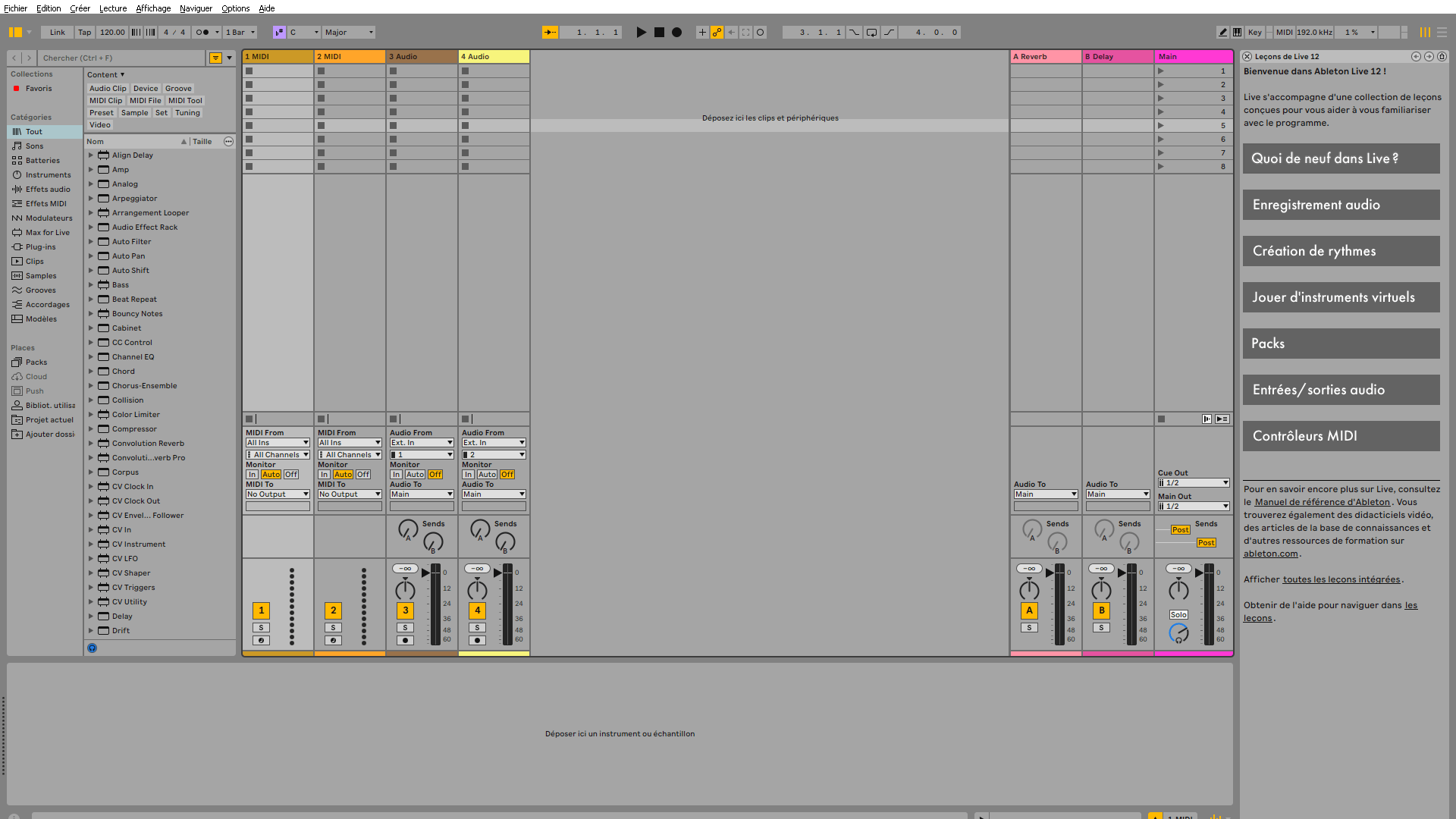Click the Follow playback arrow icon

tap(550, 33)
